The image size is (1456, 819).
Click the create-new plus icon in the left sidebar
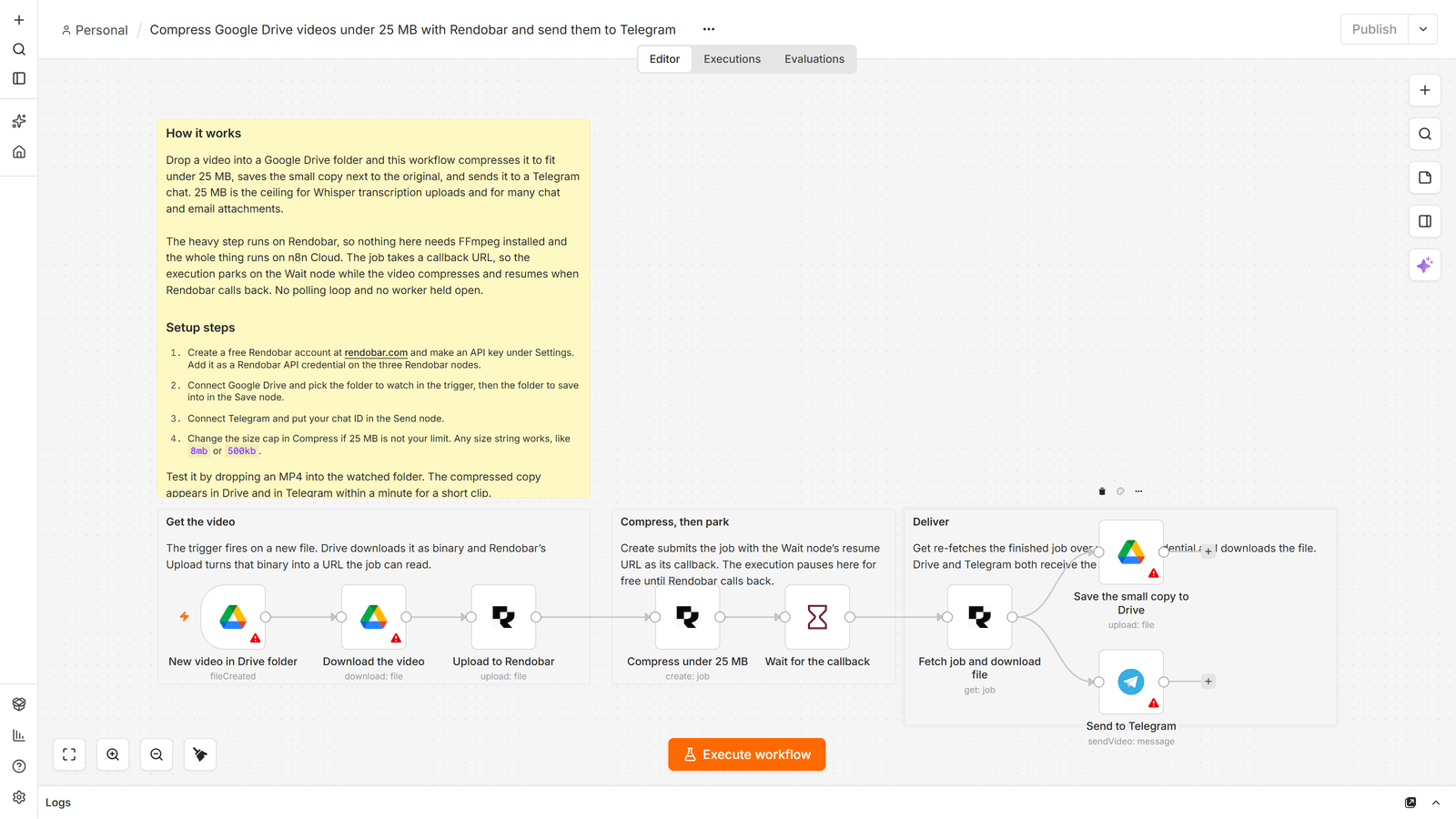[x=19, y=20]
